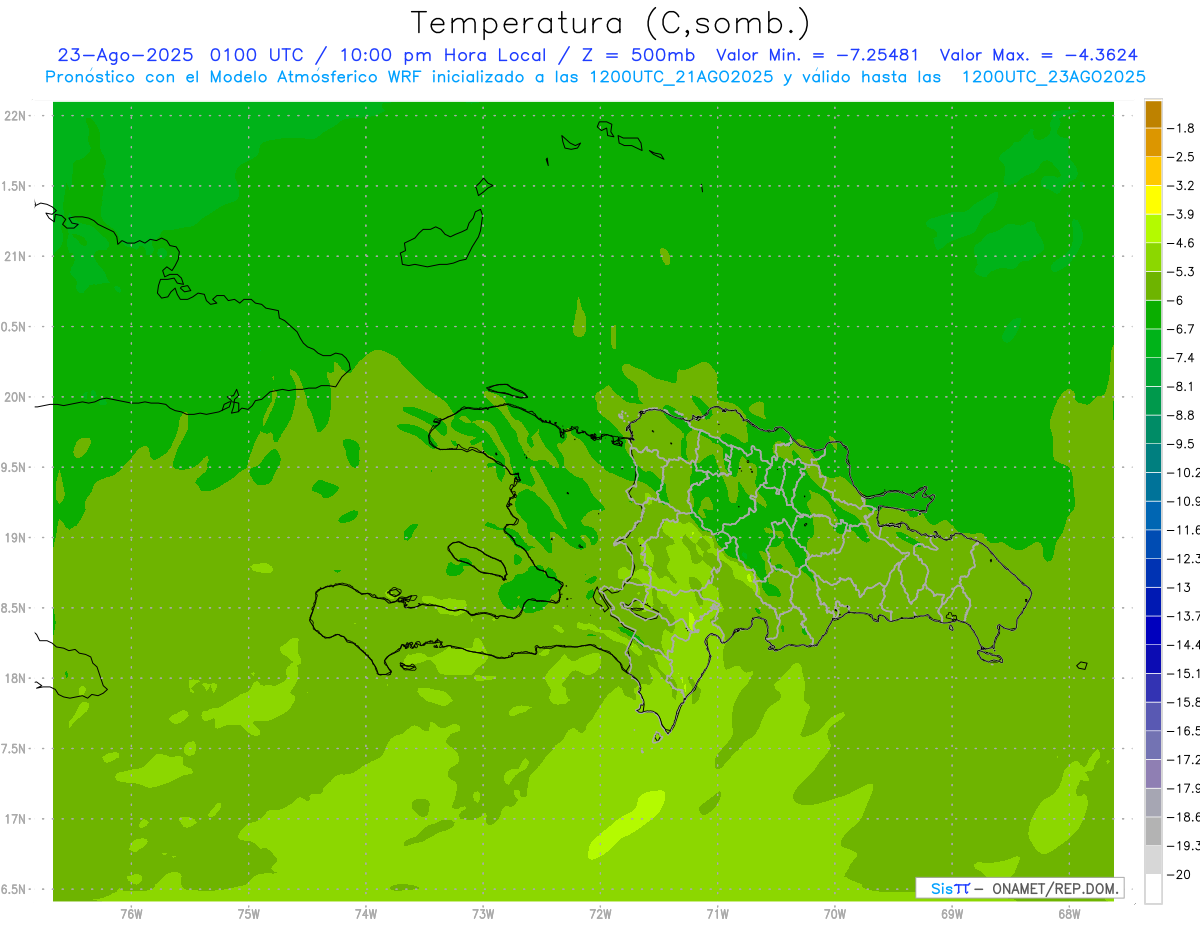
Task: Click the -18.6 legend value
Action: point(1184,816)
